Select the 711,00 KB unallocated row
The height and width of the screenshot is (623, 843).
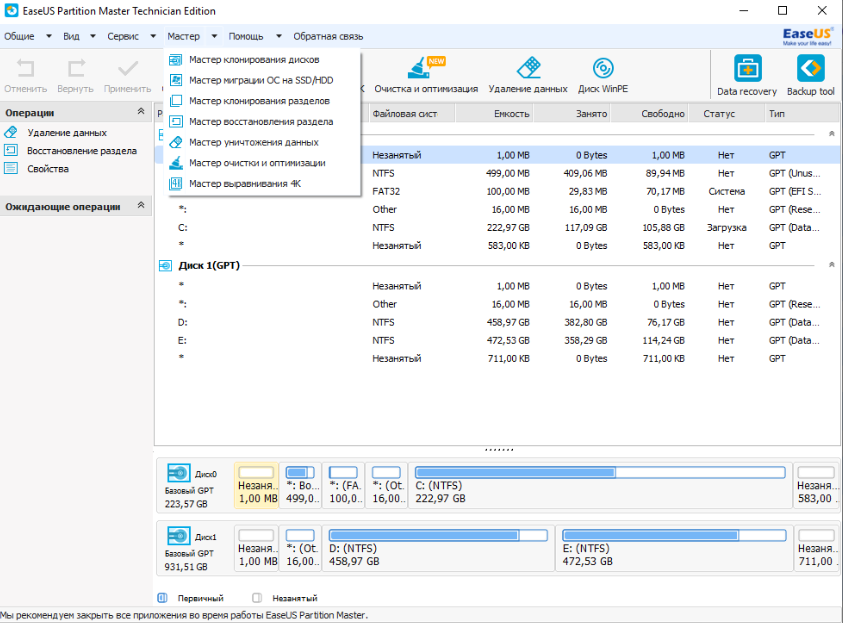pyautogui.click(x=498, y=359)
